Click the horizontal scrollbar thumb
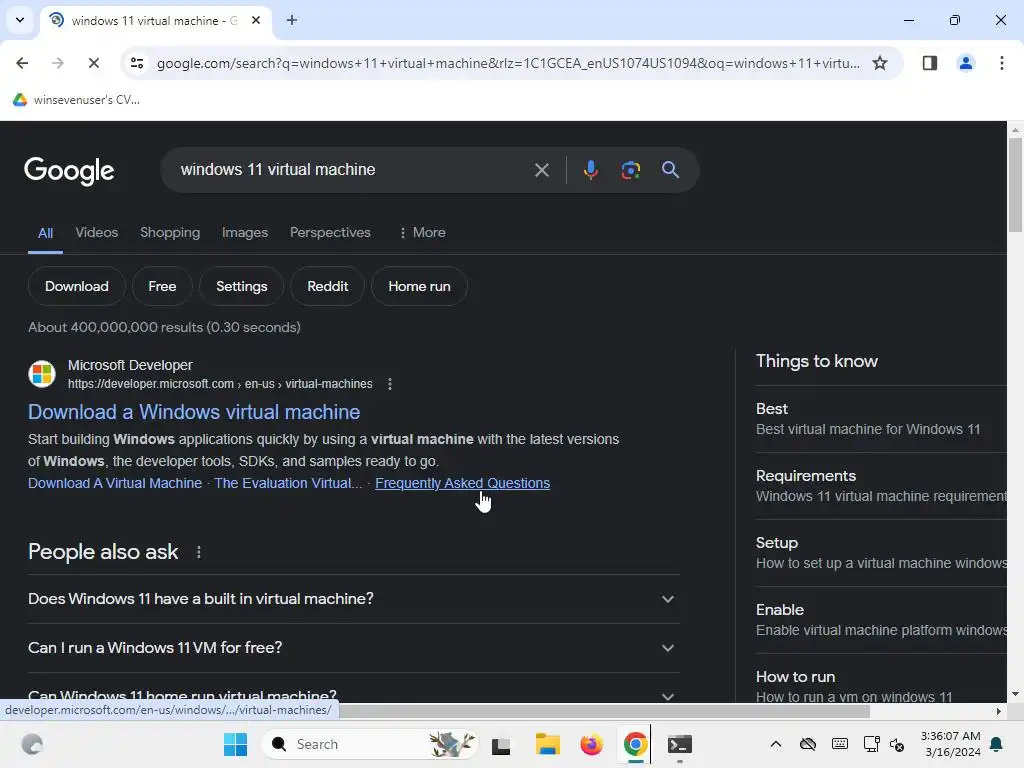Screen dimensions: 1024x768 pyautogui.click(x=604, y=711)
